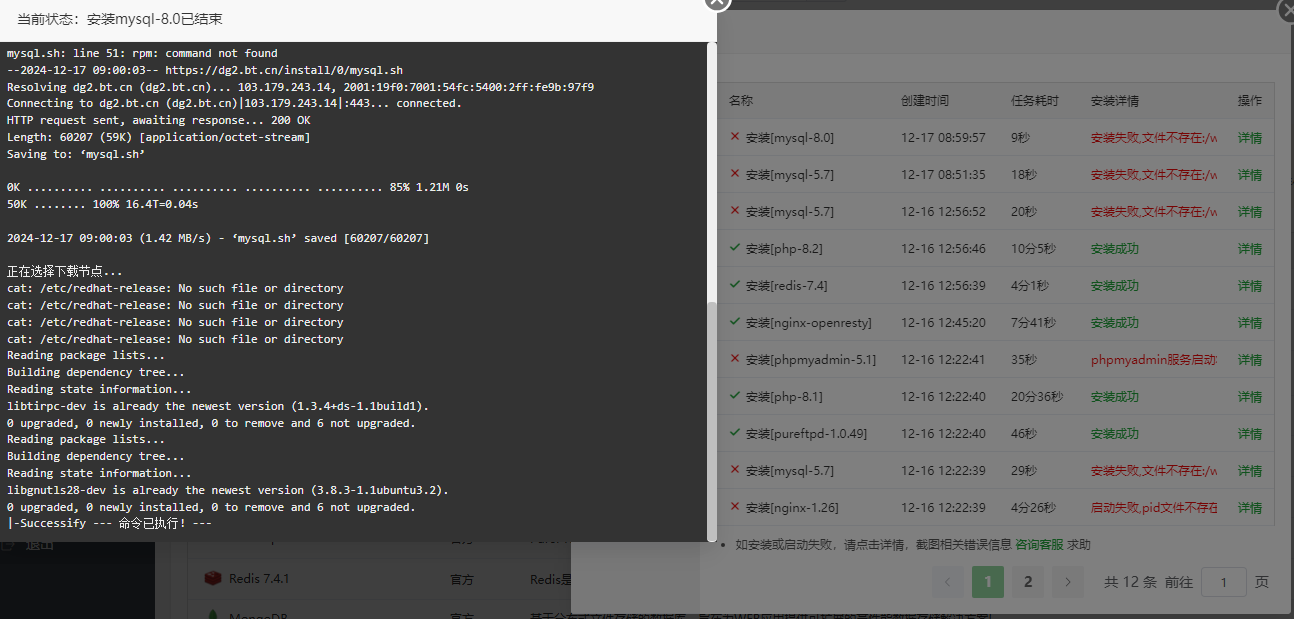Click the failed icon beside 安装[nginx-1.26]
This screenshot has height=619, width=1294.
click(735, 506)
